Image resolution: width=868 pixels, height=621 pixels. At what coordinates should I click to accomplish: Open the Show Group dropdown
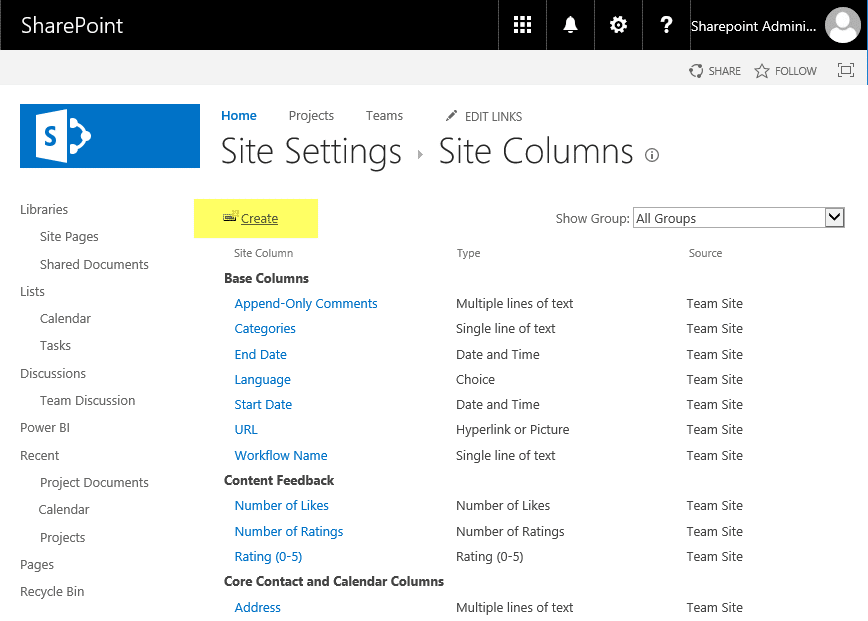[739, 217]
